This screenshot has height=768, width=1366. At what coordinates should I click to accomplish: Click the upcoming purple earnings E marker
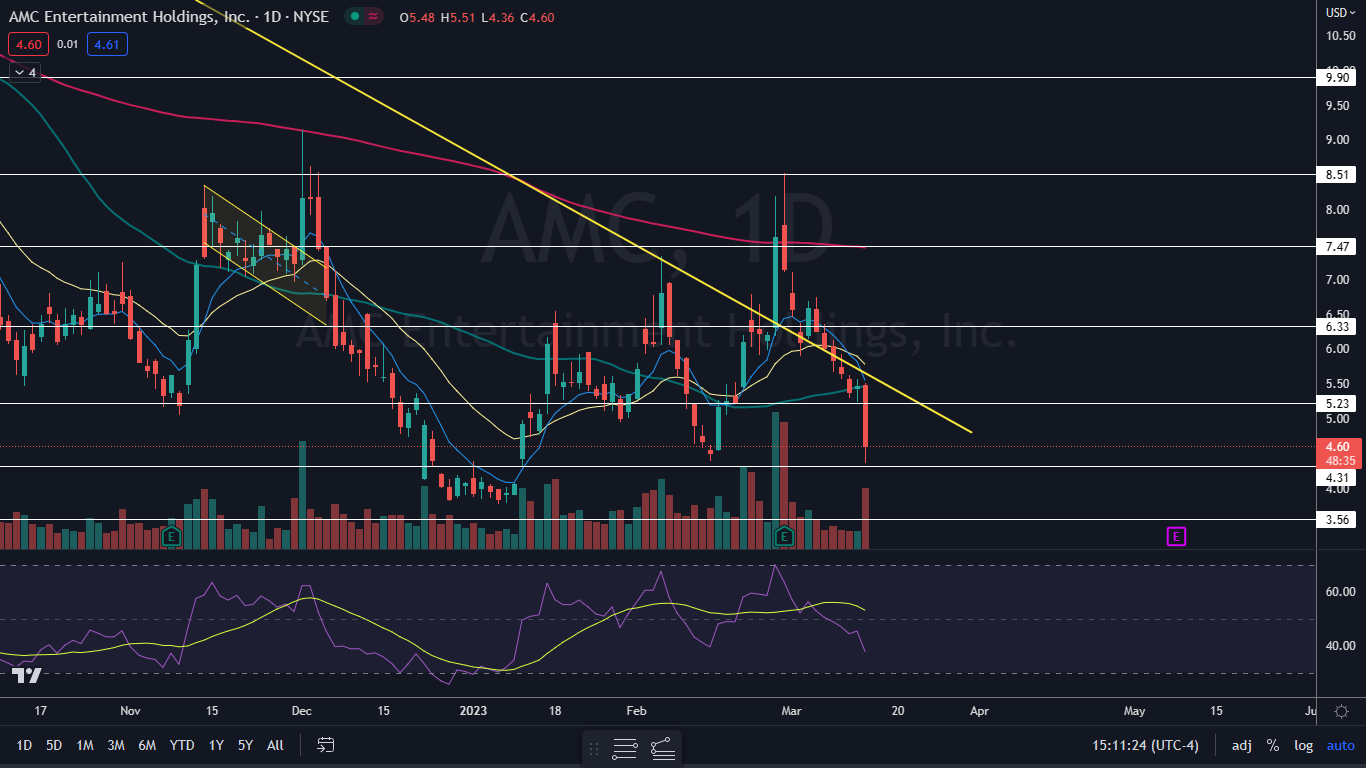(1176, 537)
